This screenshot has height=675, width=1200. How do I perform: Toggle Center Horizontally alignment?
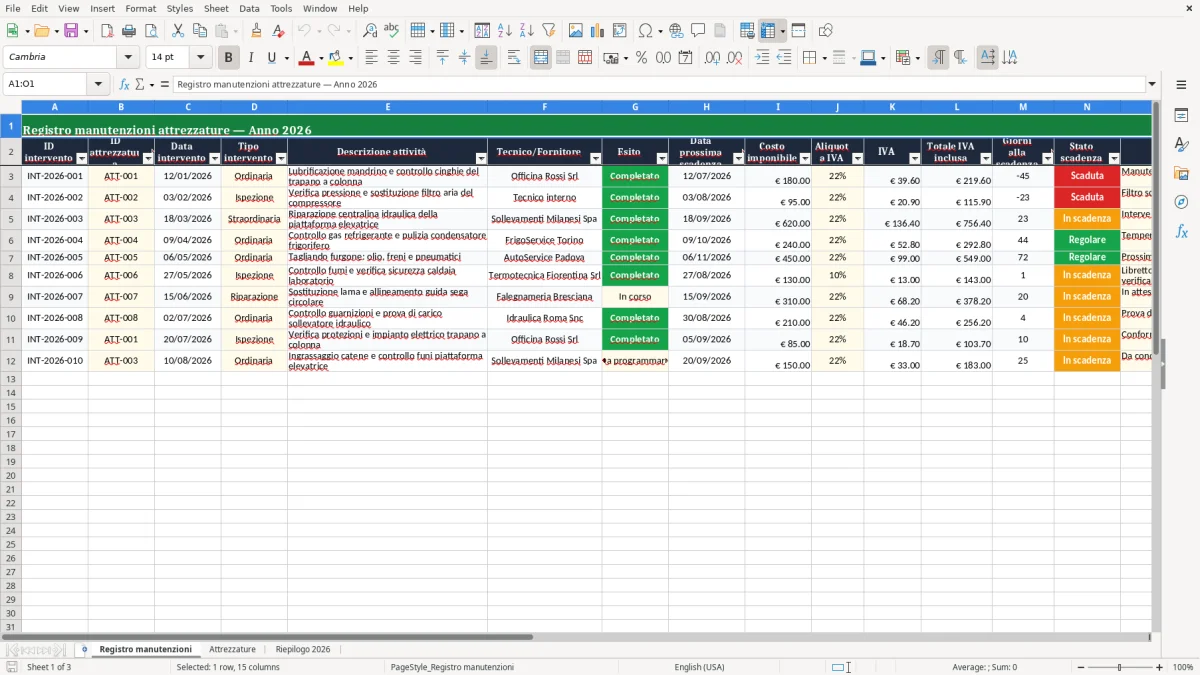pos(393,57)
